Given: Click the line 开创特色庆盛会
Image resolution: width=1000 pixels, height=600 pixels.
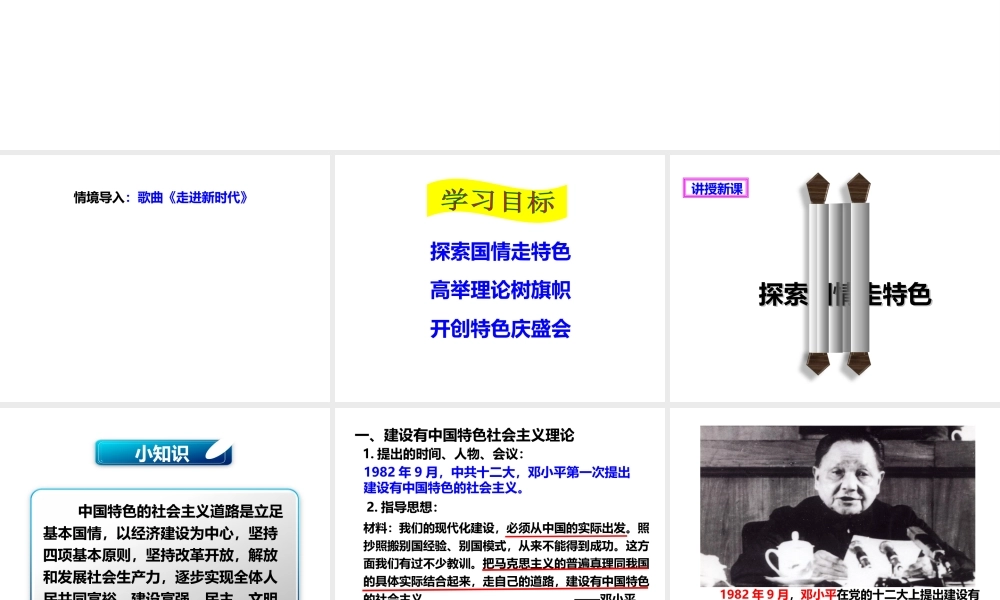Looking at the screenshot, I should [500, 329].
